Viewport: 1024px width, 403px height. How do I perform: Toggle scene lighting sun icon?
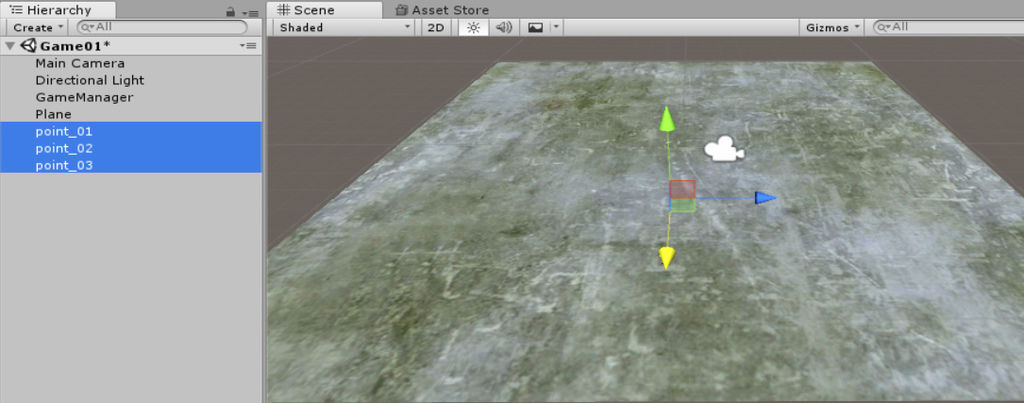(473, 27)
